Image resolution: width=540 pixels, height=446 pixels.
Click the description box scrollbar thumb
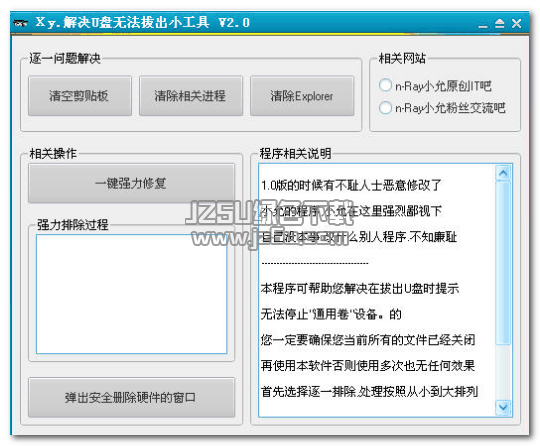coord(503,263)
